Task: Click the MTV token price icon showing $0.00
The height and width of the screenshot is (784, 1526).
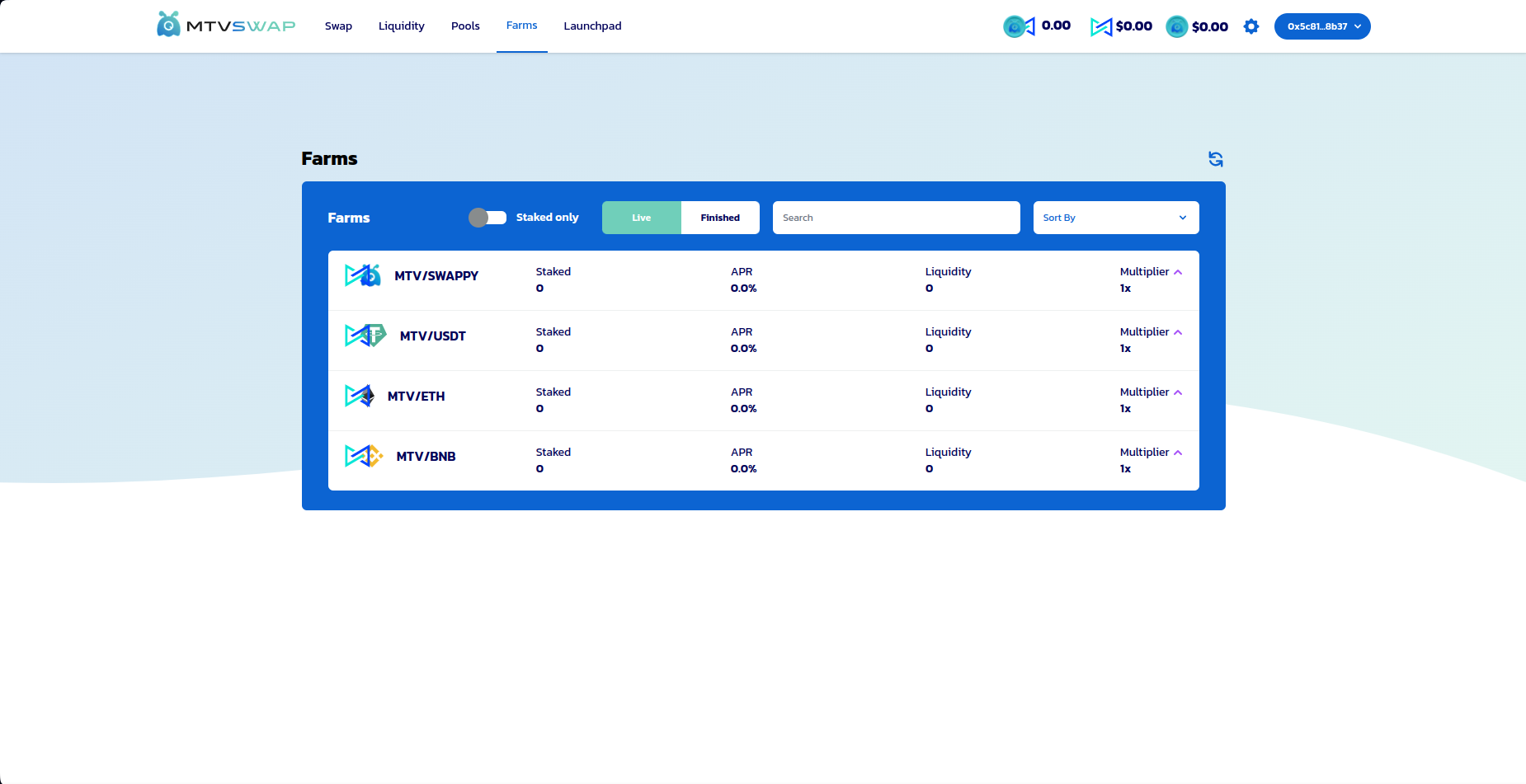Action: coord(1101,26)
